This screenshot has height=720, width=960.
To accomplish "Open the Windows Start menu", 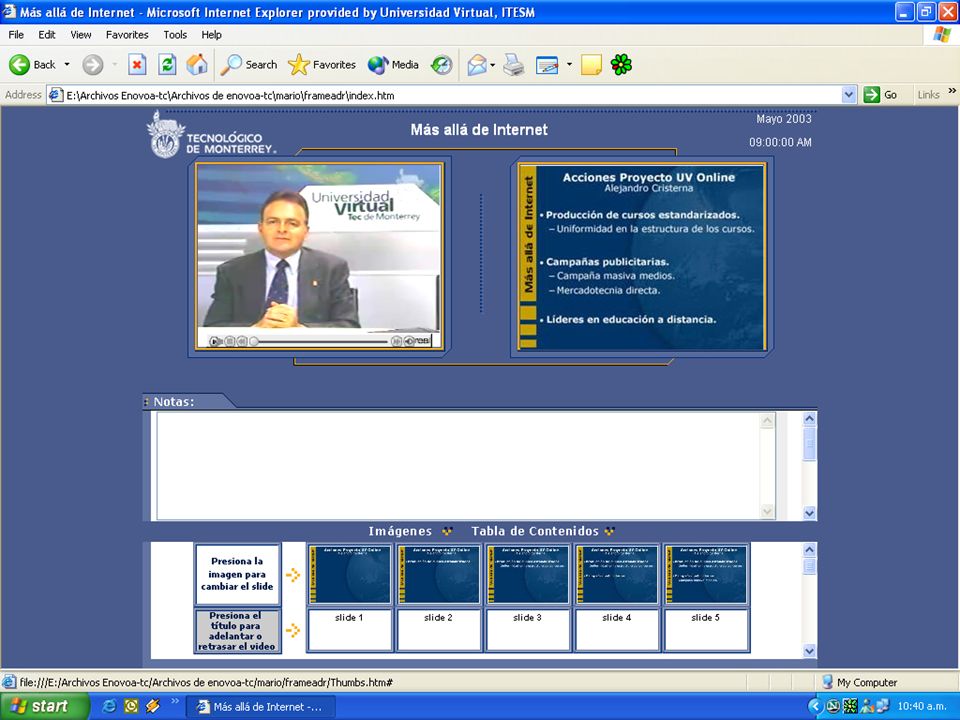I will click(x=44, y=706).
